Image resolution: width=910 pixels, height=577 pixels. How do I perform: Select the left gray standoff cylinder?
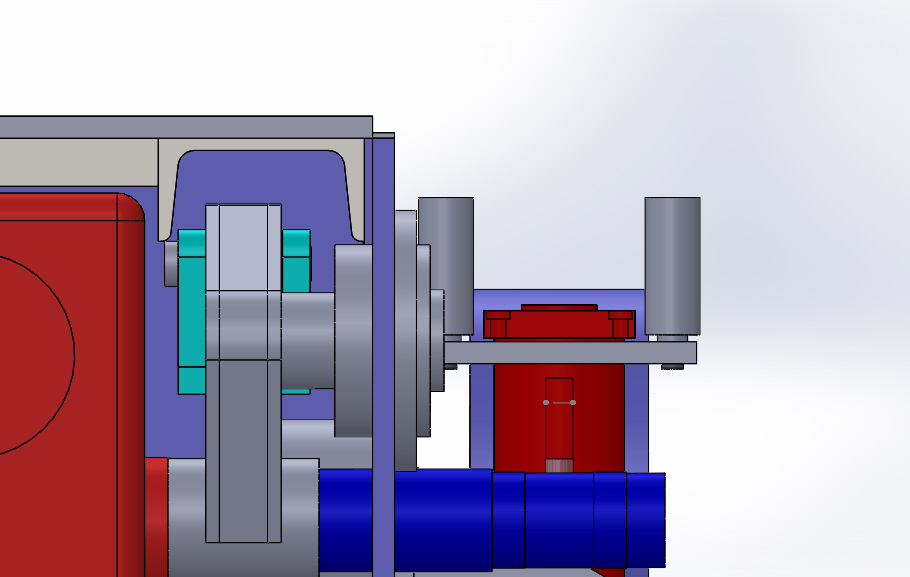pos(446,266)
